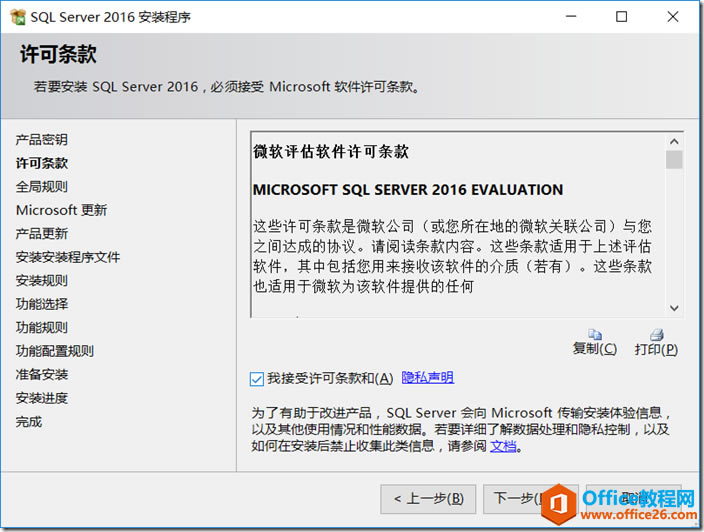Image resolution: width=704 pixels, height=532 pixels.
Task: Select 完成 step in sidebar
Action: tap(29, 422)
